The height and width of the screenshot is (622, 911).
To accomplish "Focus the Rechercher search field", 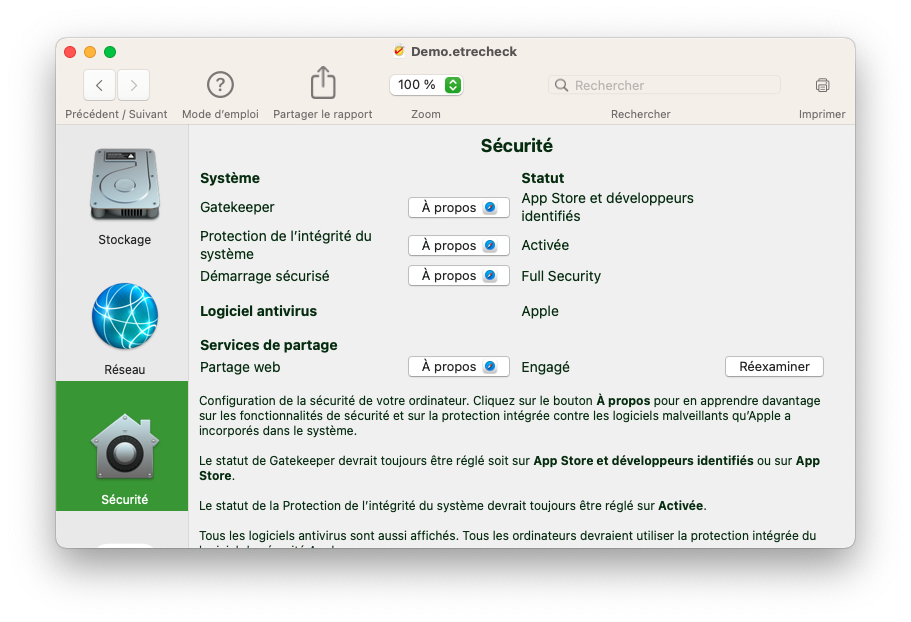I will click(664, 85).
